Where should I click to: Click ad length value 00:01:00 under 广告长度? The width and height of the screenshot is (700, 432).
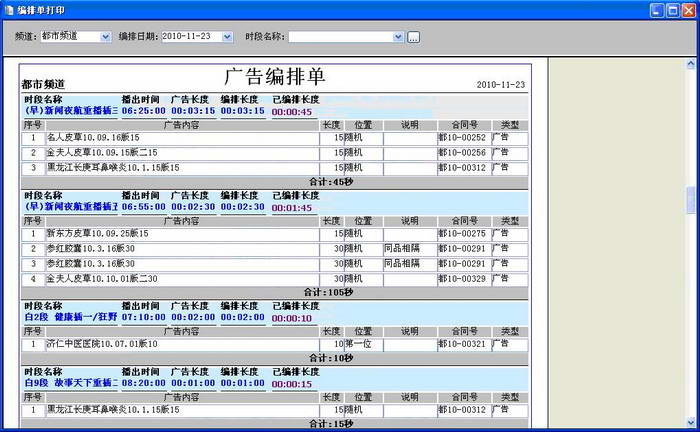193,383
